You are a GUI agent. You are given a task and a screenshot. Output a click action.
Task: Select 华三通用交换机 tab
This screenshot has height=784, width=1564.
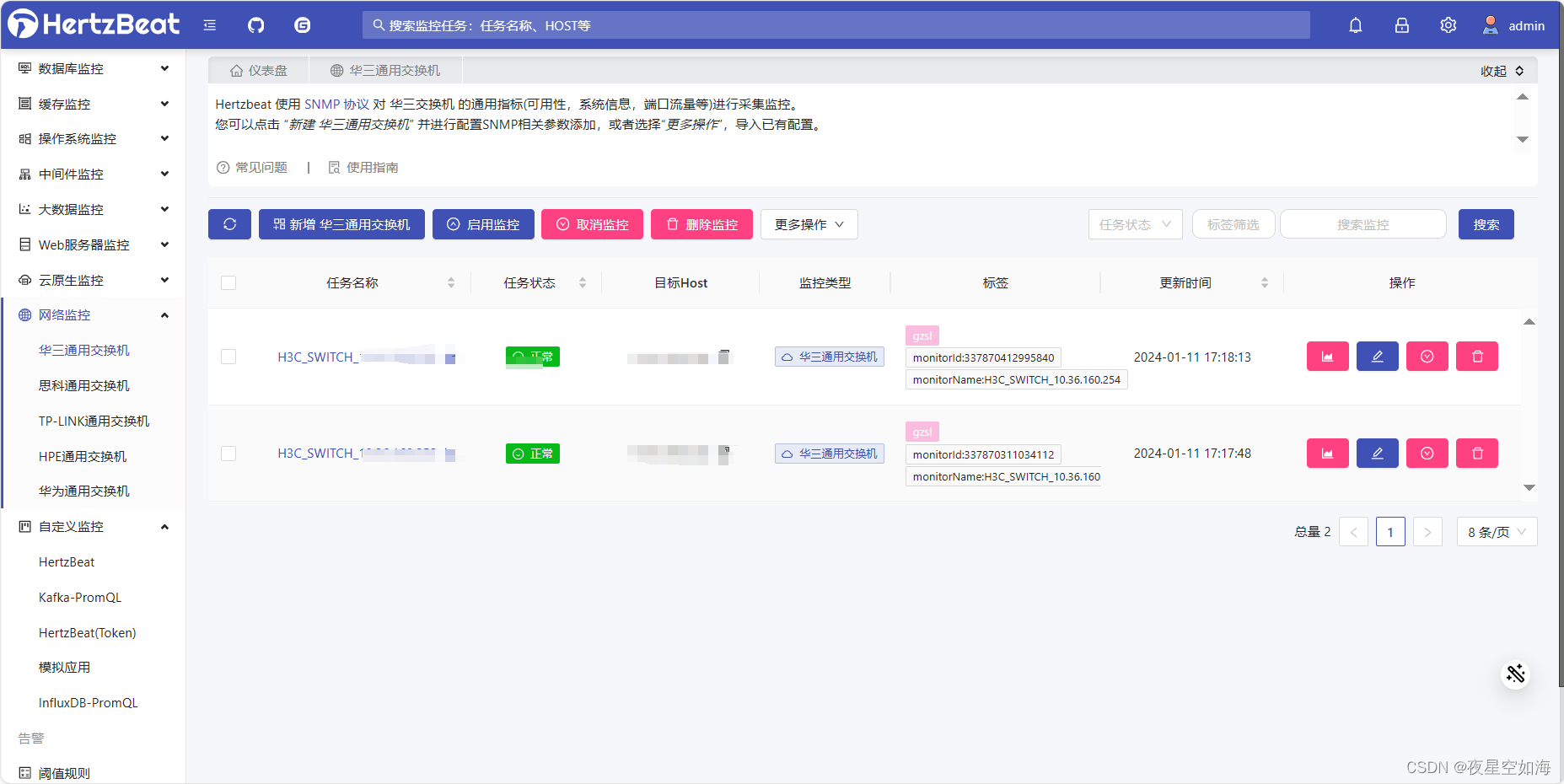pos(385,71)
